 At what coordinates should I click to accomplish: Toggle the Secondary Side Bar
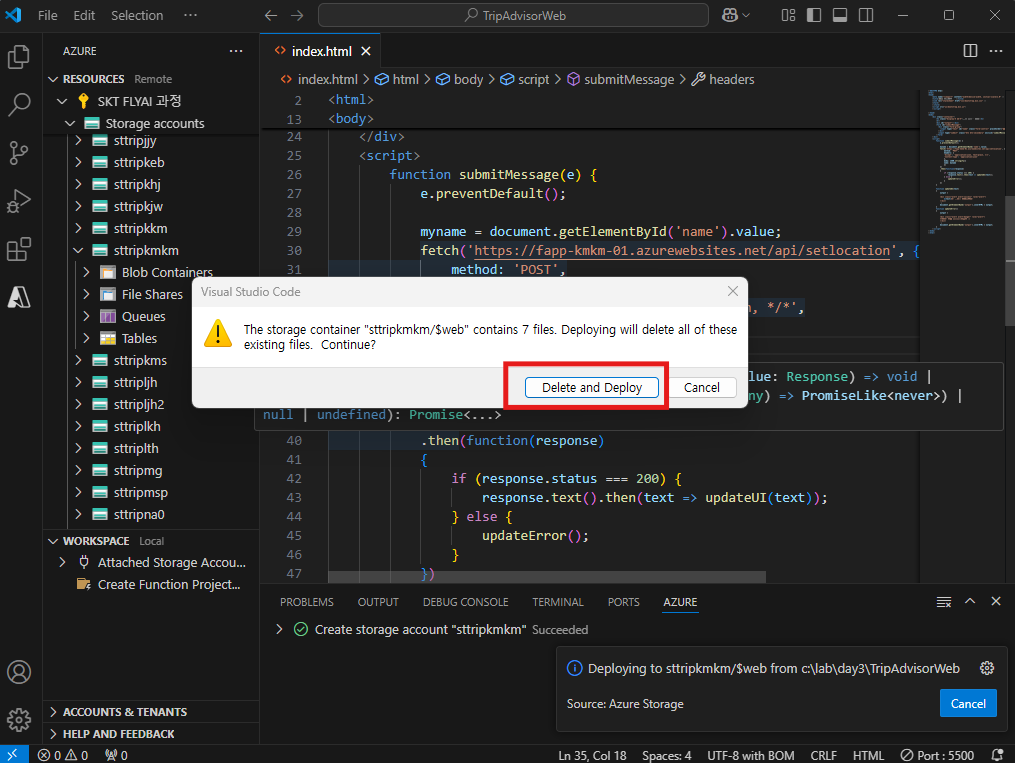[x=865, y=15]
